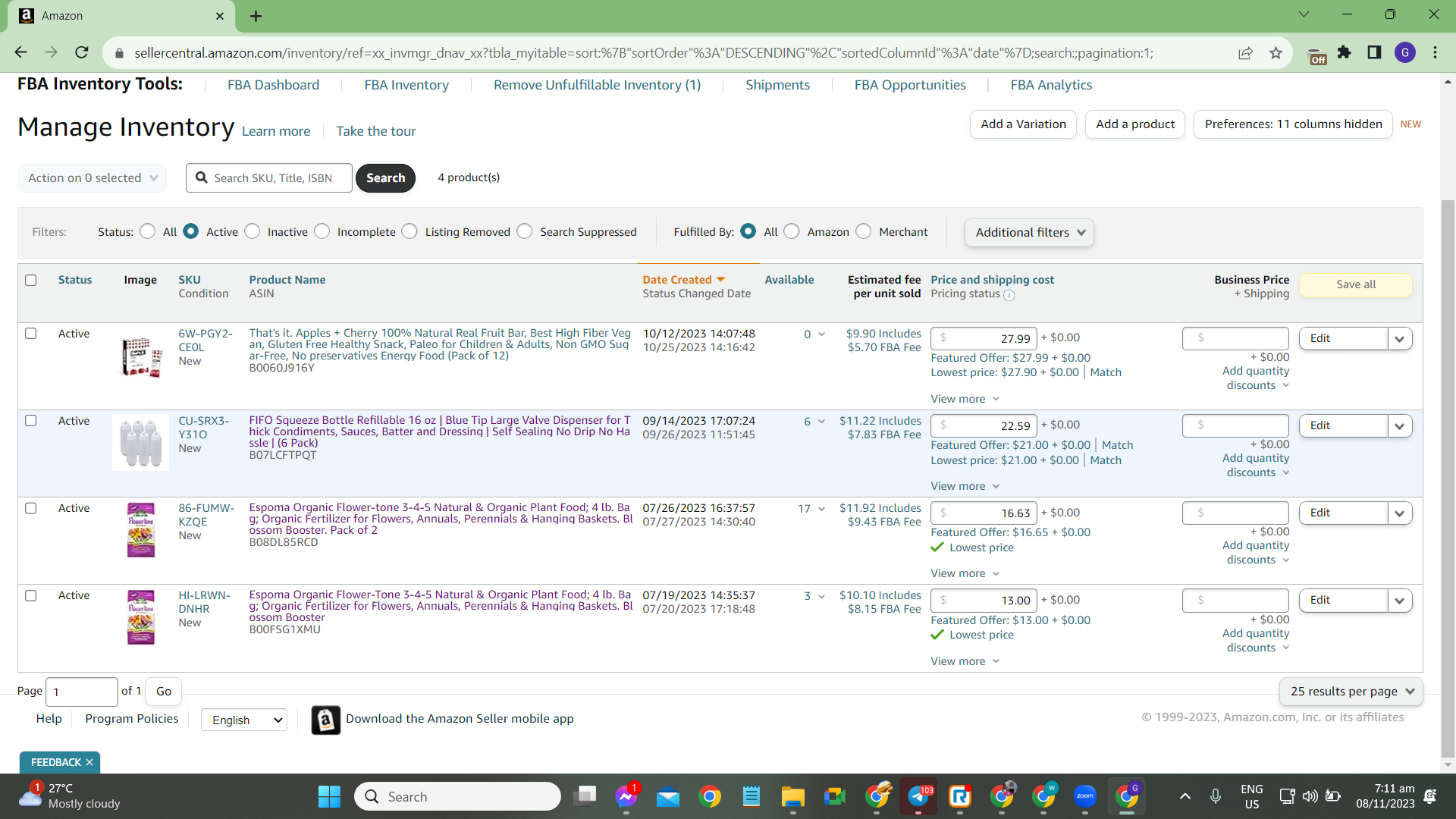Go back to the previous browser page
1456x819 pixels.
click(x=20, y=52)
